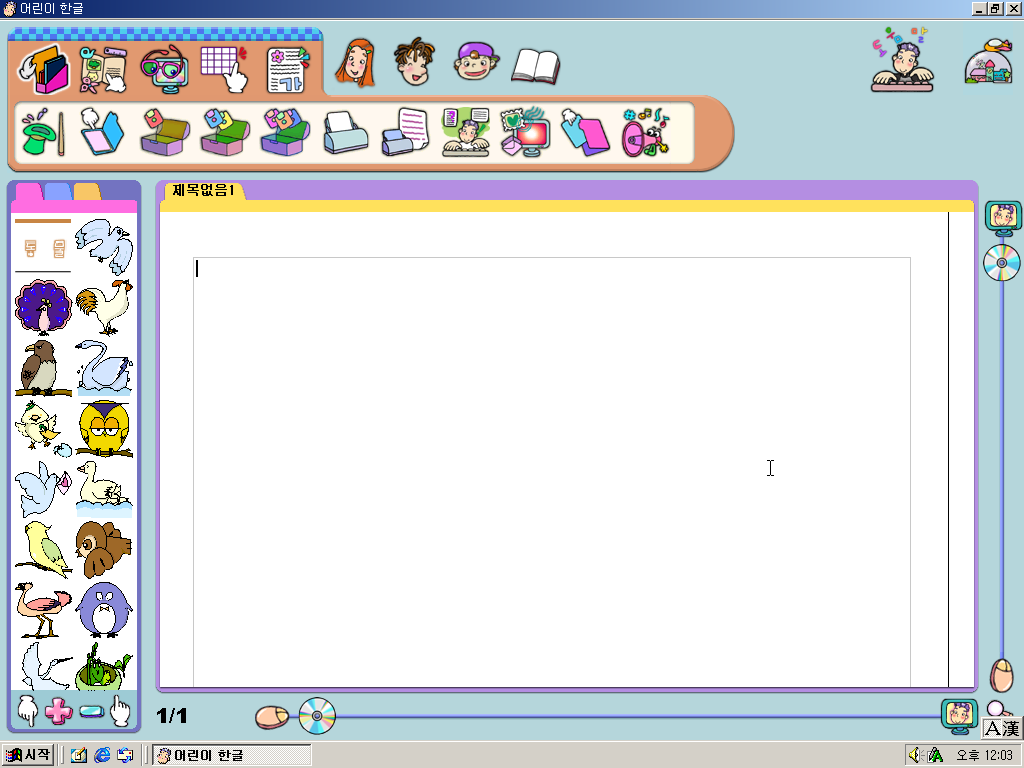Viewport: 1024px width, 768px height.
Task: Print with the printer icon
Action: [345, 133]
